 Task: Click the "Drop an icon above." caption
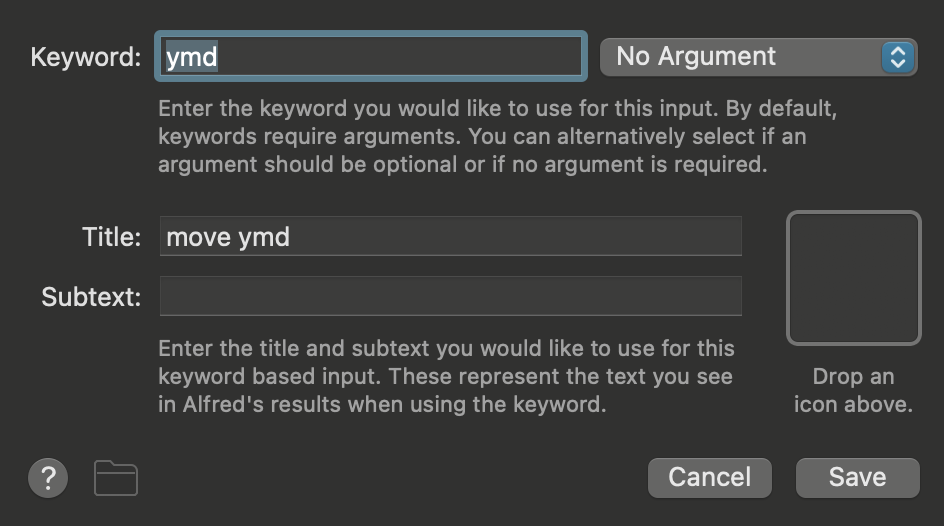[x=853, y=391]
